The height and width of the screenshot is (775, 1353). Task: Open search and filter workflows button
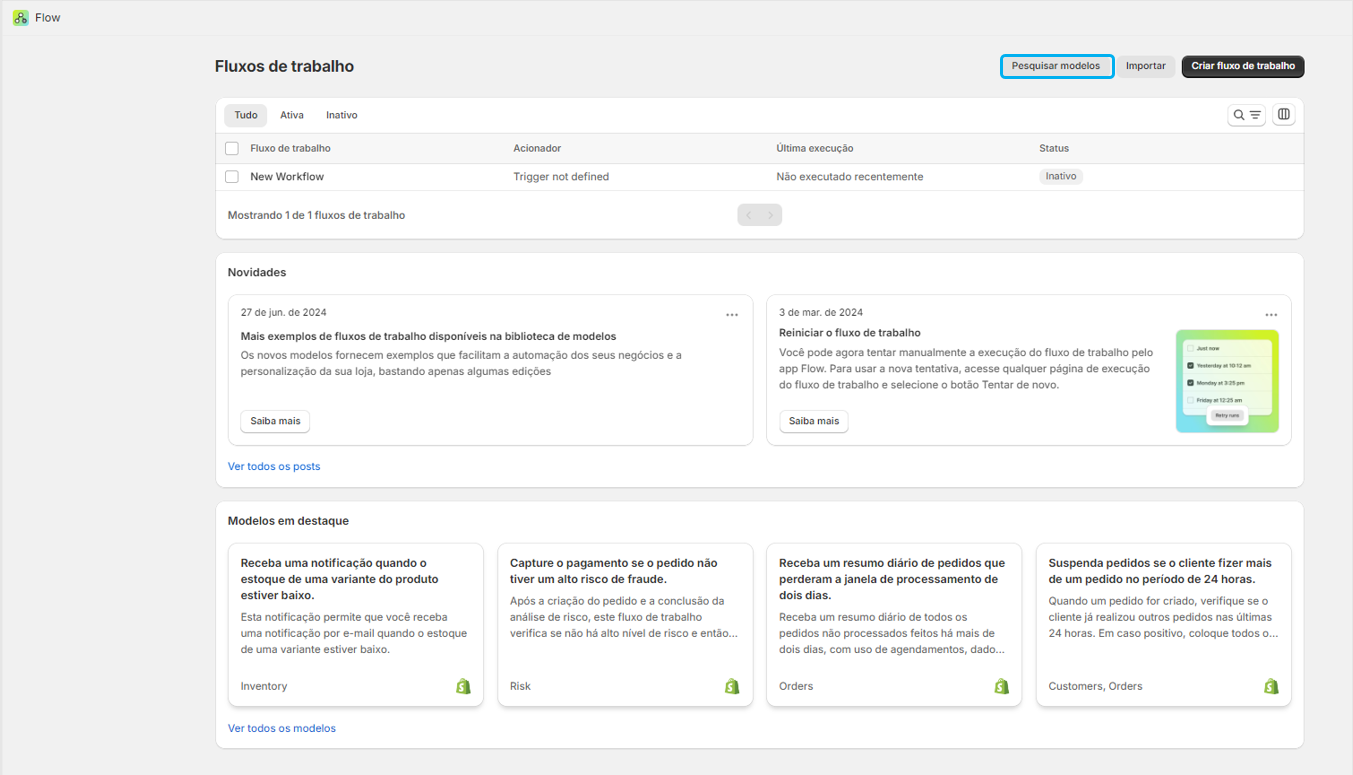tap(1247, 115)
